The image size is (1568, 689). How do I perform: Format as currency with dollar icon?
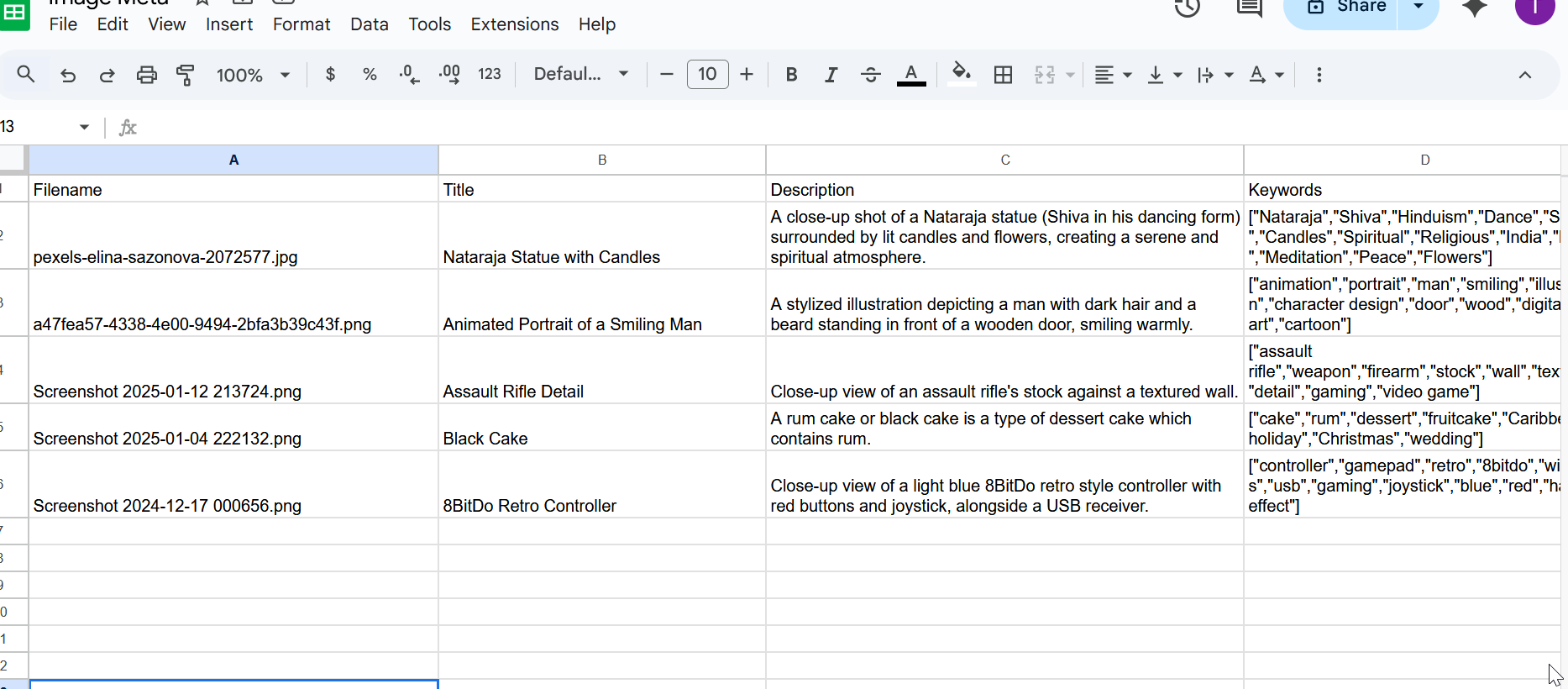(x=330, y=75)
